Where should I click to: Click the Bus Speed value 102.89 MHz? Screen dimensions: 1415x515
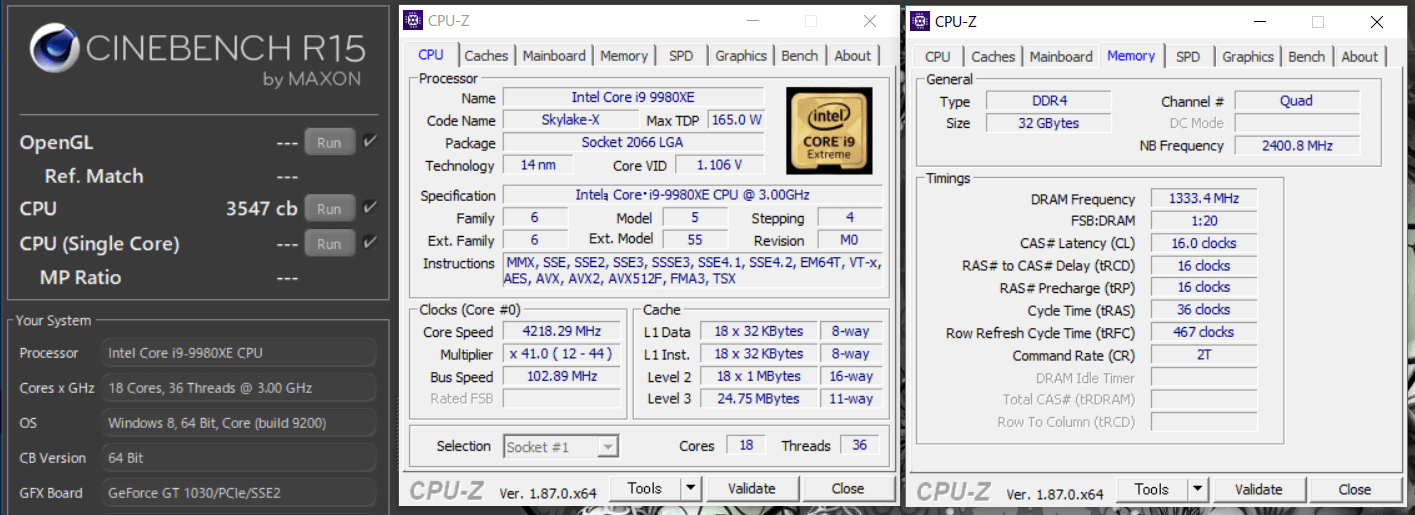(561, 376)
